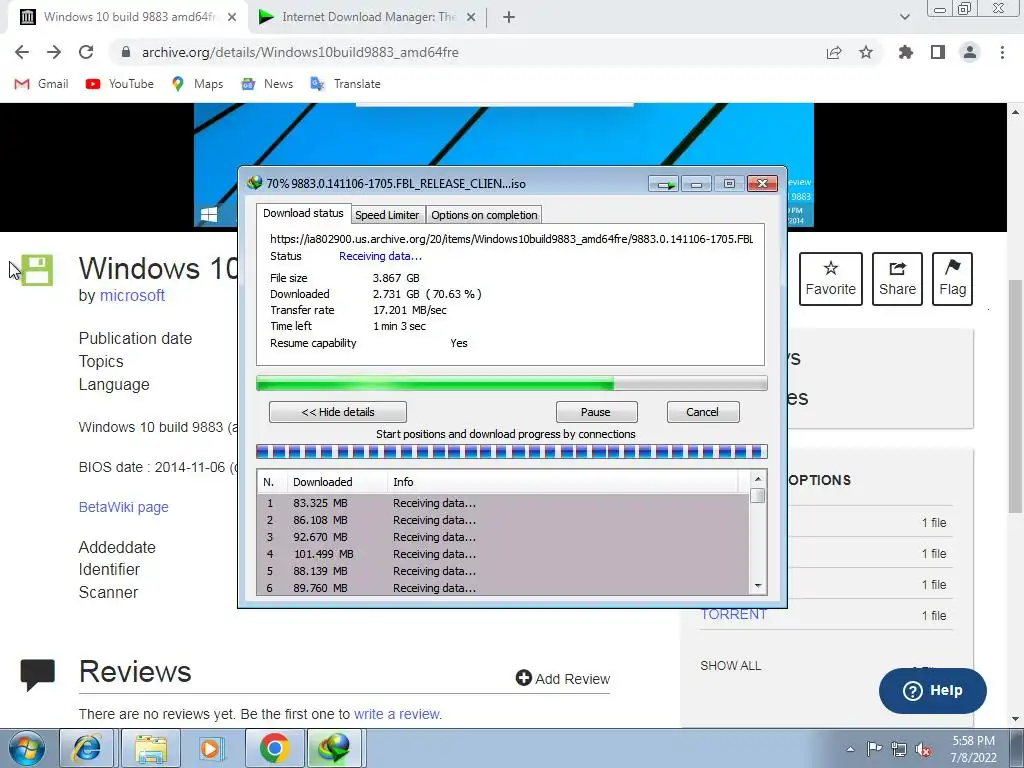Switch to the Speed Limiter tab
The height and width of the screenshot is (768, 1024).
pos(387,215)
